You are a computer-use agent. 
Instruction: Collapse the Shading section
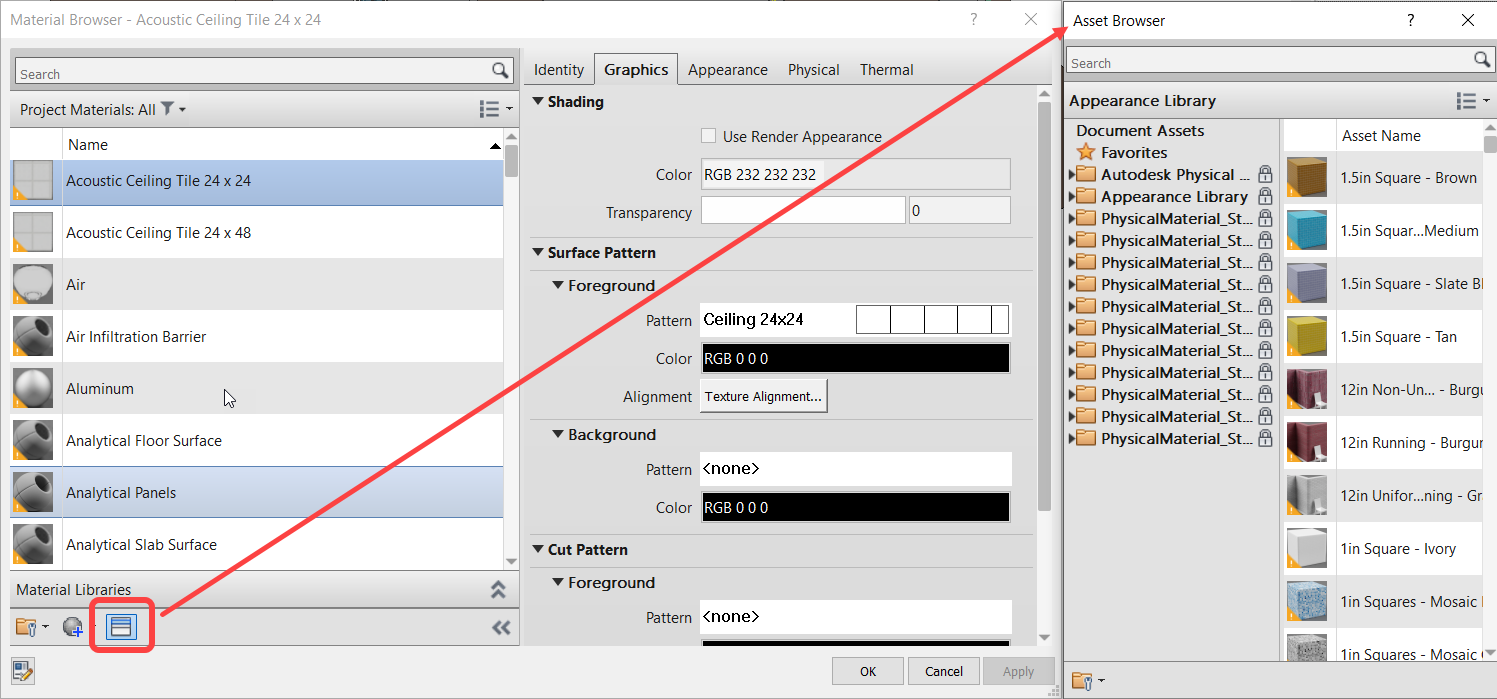pos(538,101)
